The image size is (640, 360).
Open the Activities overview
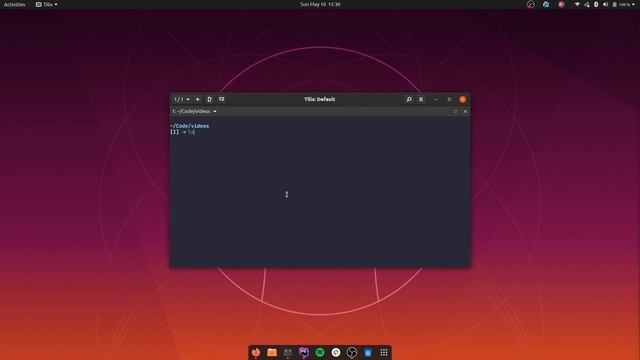point(14,4)
